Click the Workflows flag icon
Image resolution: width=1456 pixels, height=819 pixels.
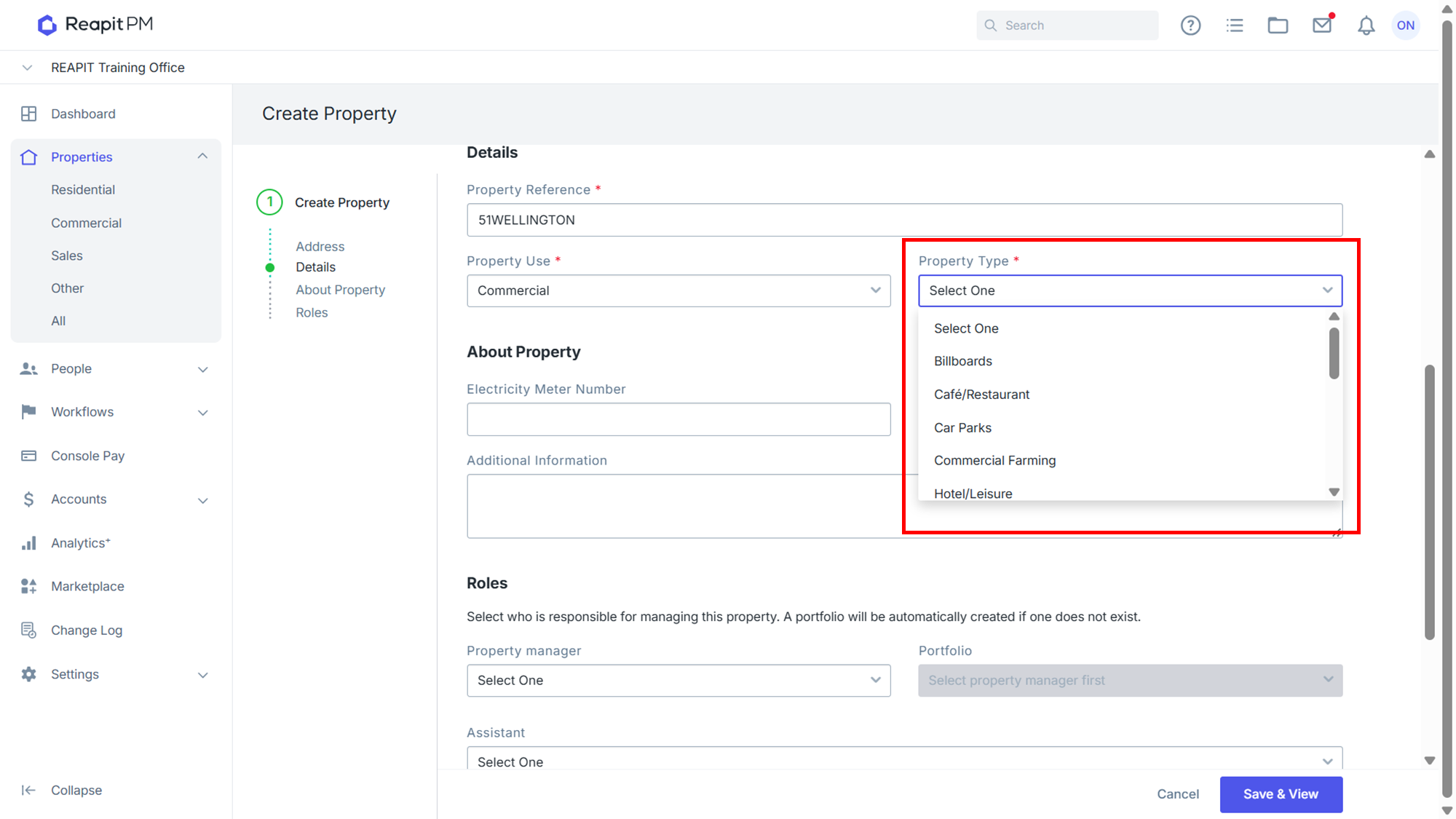[29, 412]
